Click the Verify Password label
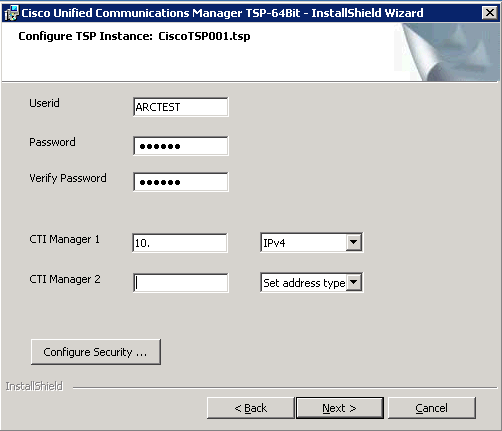Screen dimensions: 502x431 68,178
